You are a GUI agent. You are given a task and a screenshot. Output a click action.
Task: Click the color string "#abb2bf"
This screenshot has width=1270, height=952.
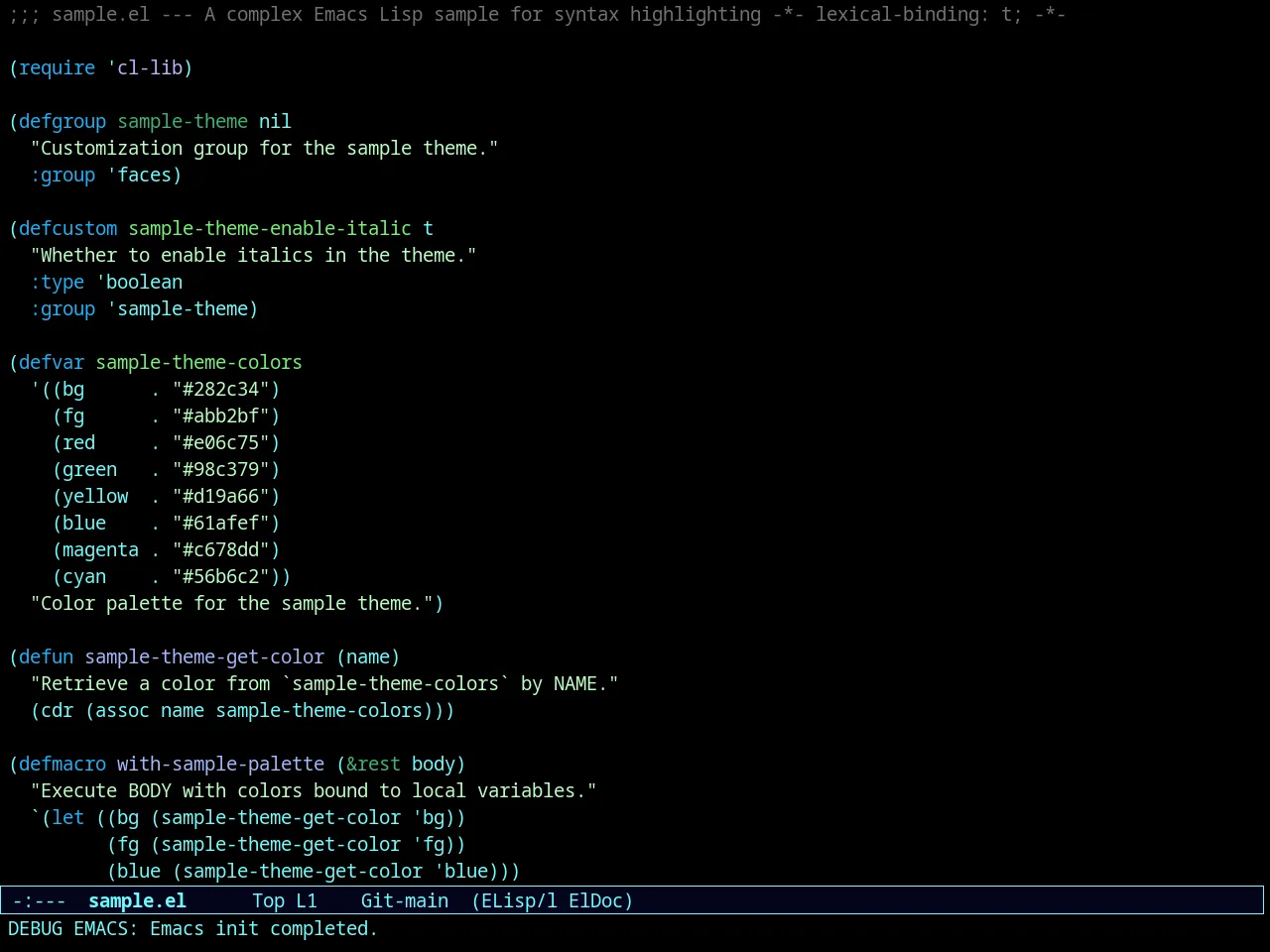click(221, 416)
